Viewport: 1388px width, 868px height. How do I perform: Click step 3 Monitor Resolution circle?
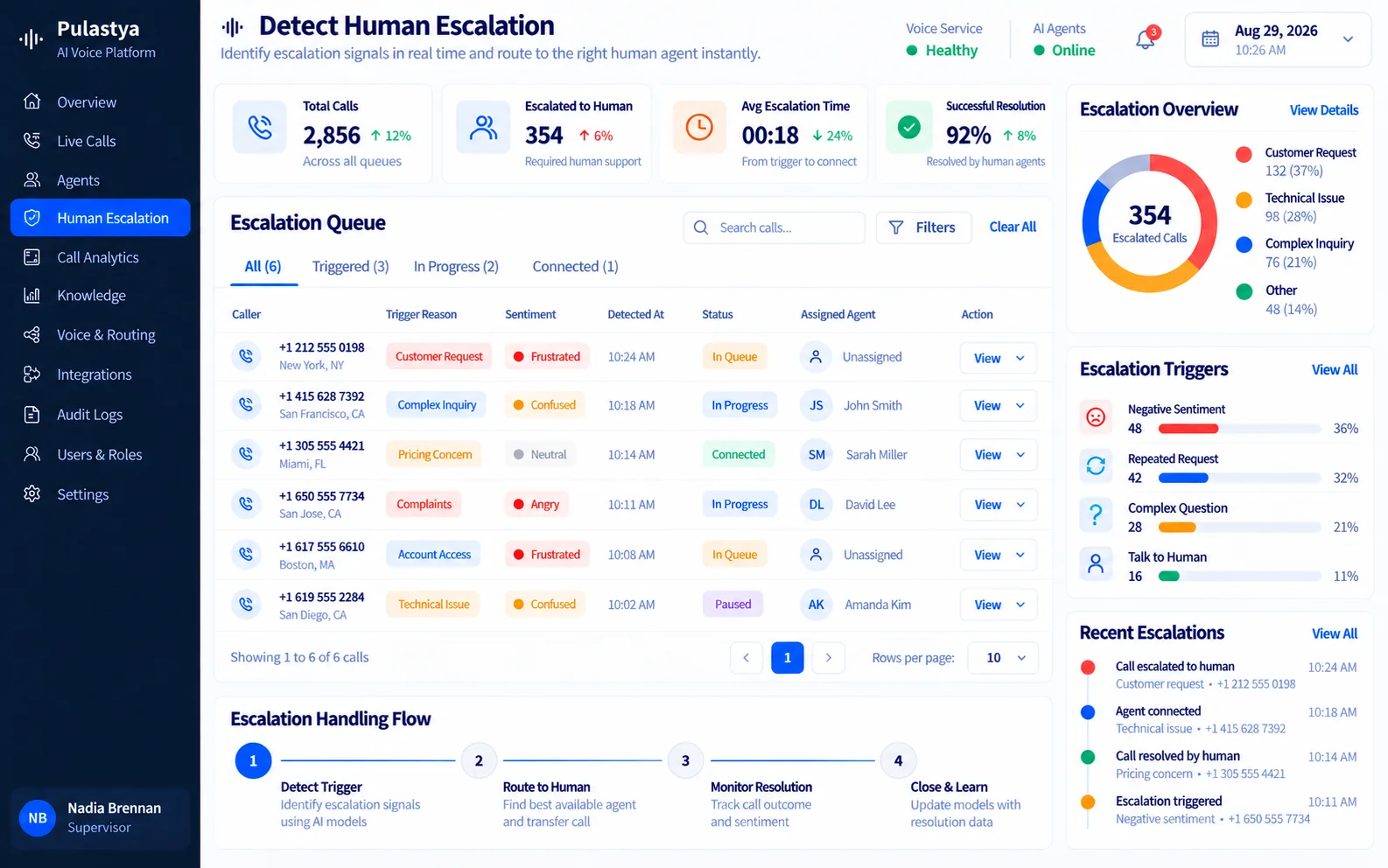tap(685, 761)
